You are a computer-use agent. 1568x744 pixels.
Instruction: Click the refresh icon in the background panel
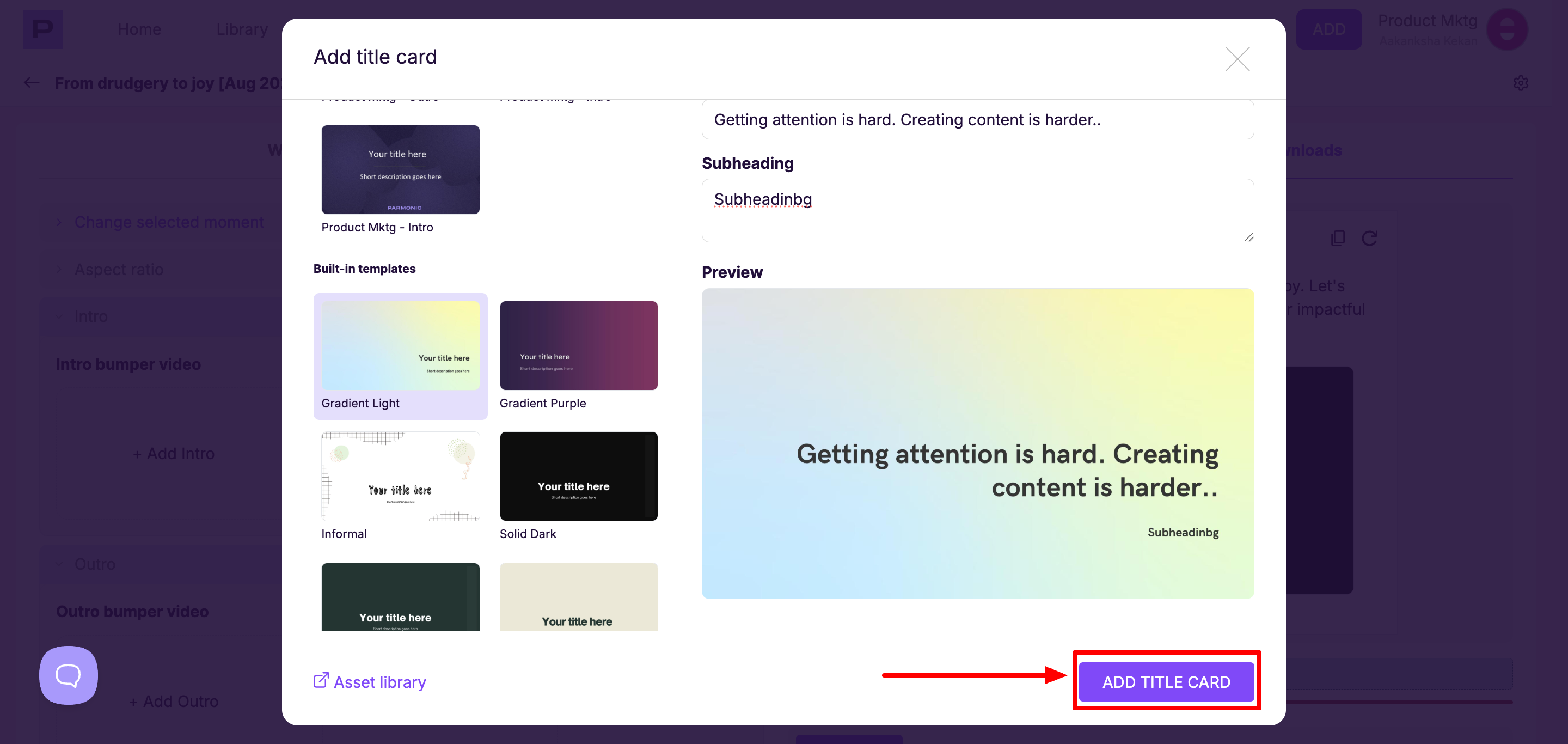(1369, 238)
